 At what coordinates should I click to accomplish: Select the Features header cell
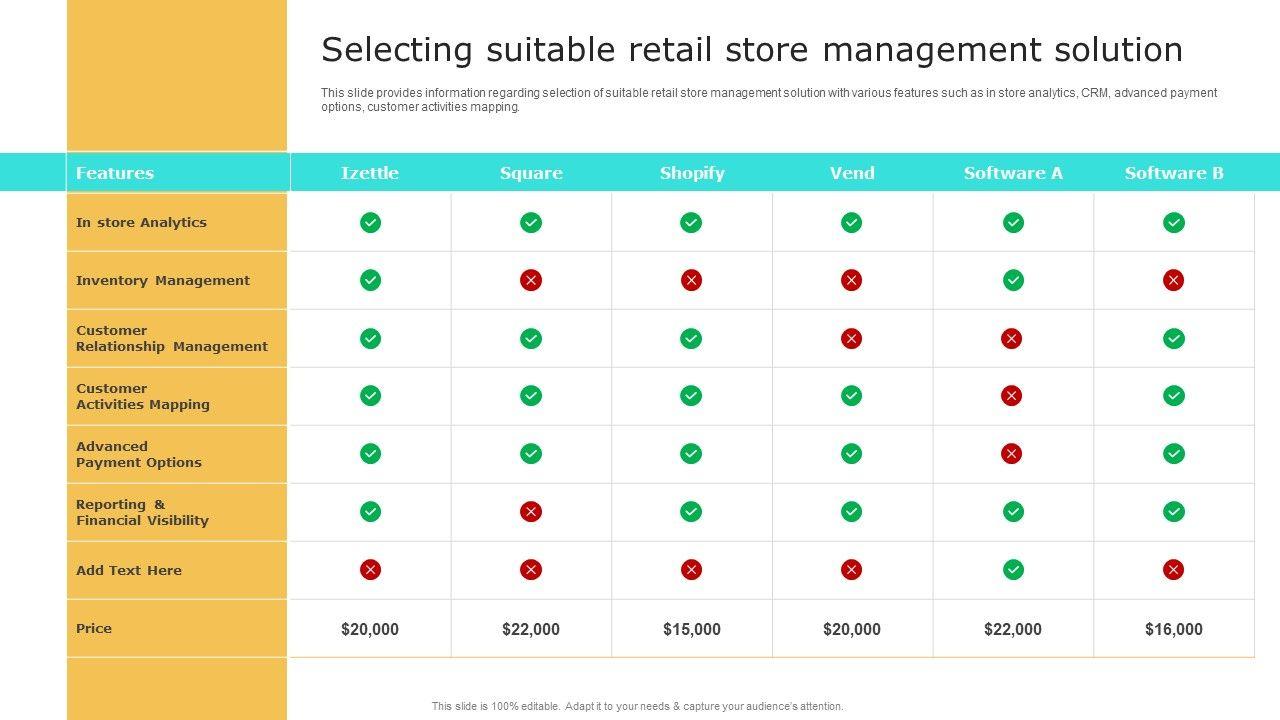(115, 173)
